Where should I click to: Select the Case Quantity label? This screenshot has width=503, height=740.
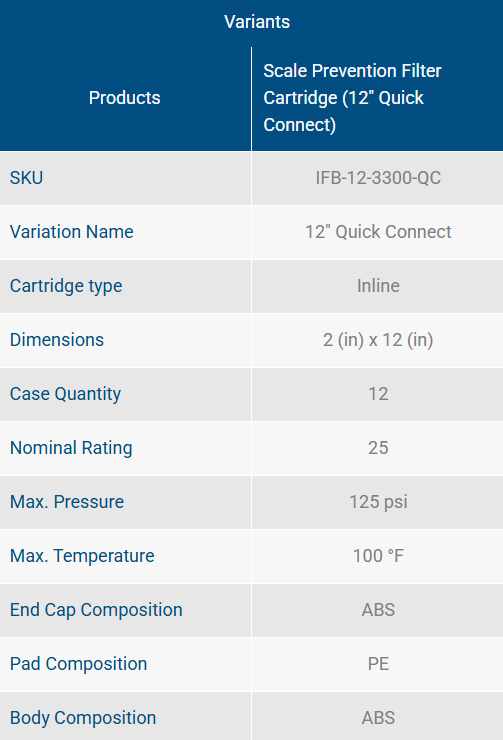point(66,394)
